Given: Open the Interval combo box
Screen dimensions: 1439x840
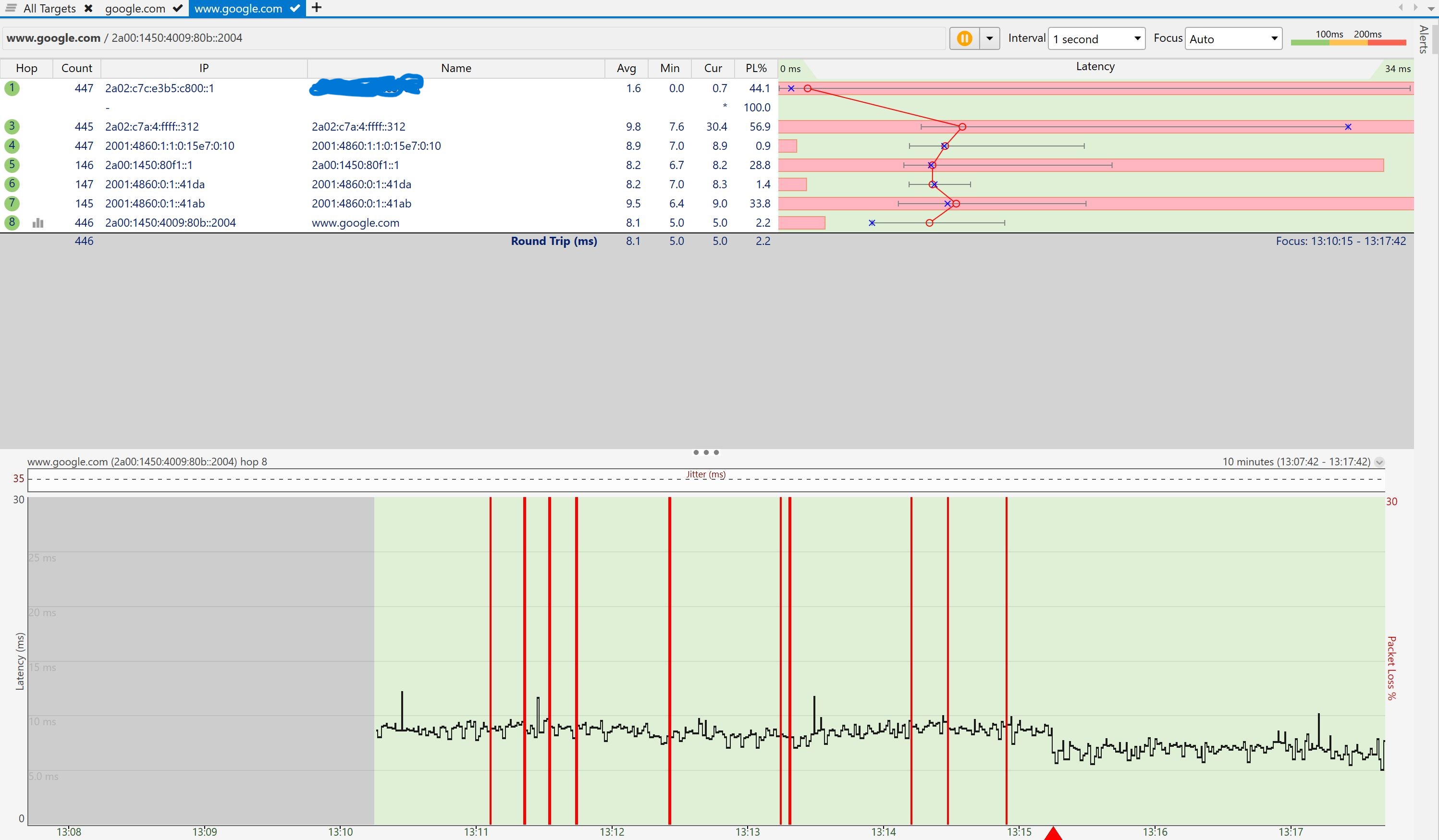Looking at the screenshot, I should (1096, 39).
